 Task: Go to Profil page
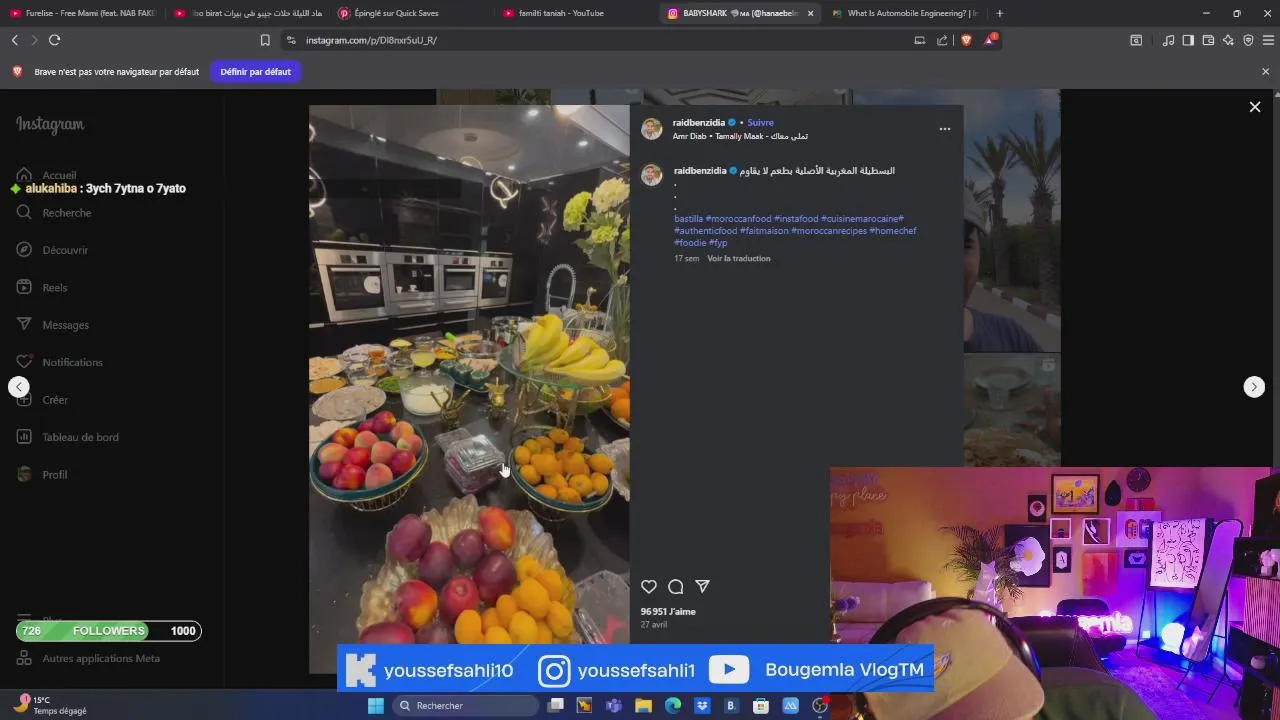tap(42, 475)
